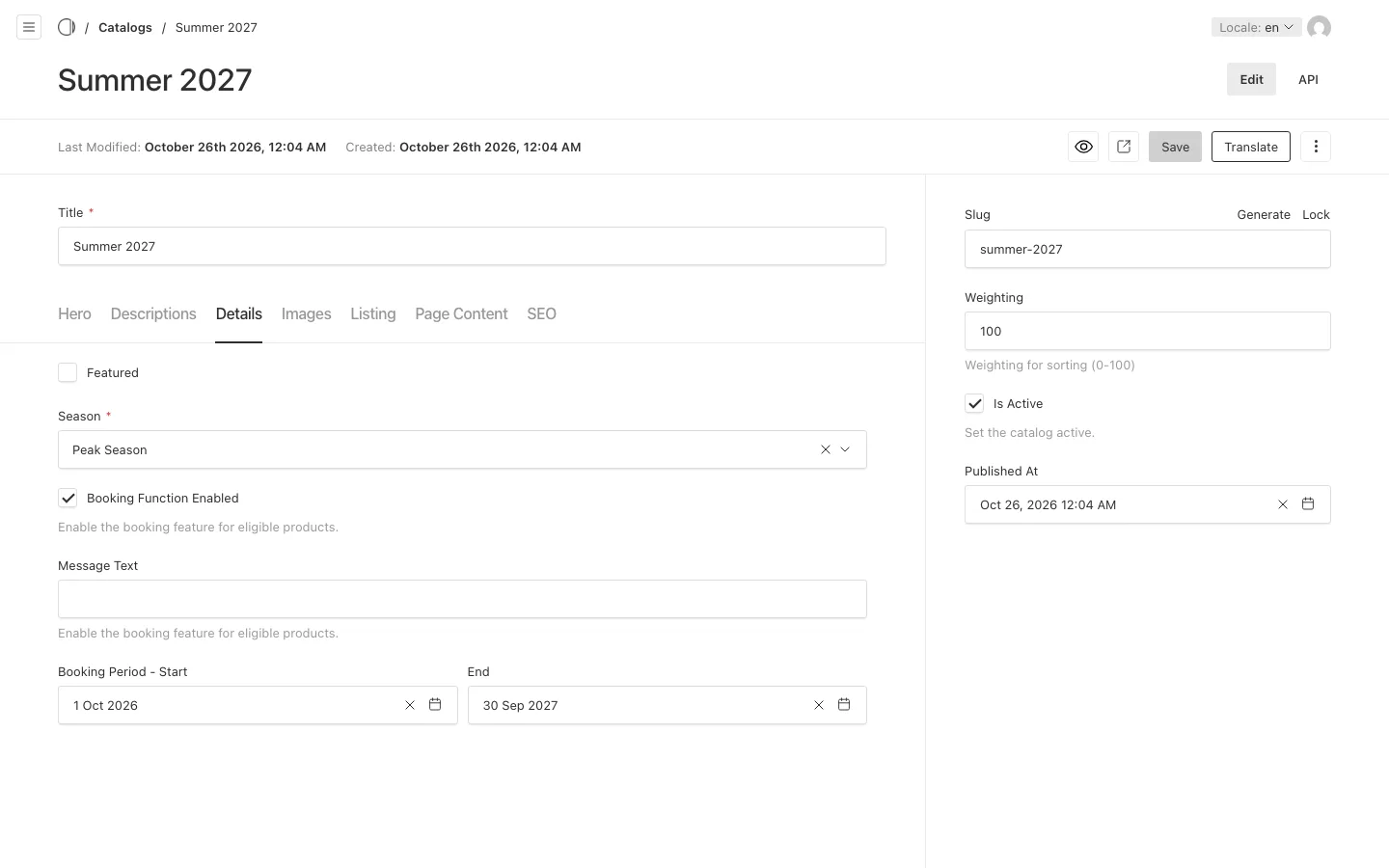Focus the Slug input field
This screenshot has width=1389, height=868.
click(x=1148, y=249)
